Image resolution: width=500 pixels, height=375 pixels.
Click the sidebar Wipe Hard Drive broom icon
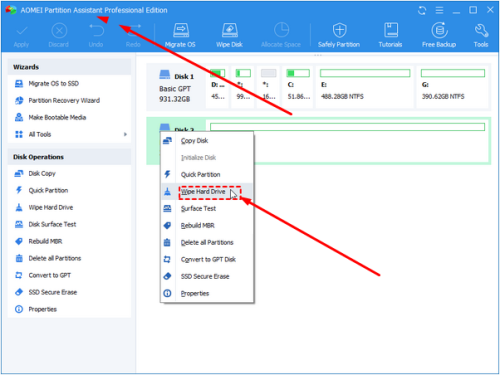(19, 207)
